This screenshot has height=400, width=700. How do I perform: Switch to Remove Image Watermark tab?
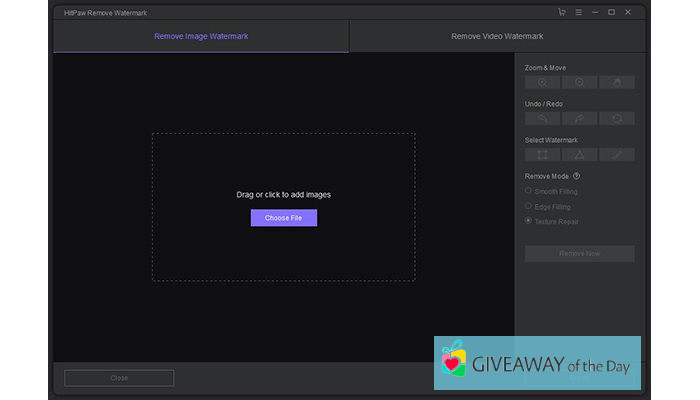point(201,36)
